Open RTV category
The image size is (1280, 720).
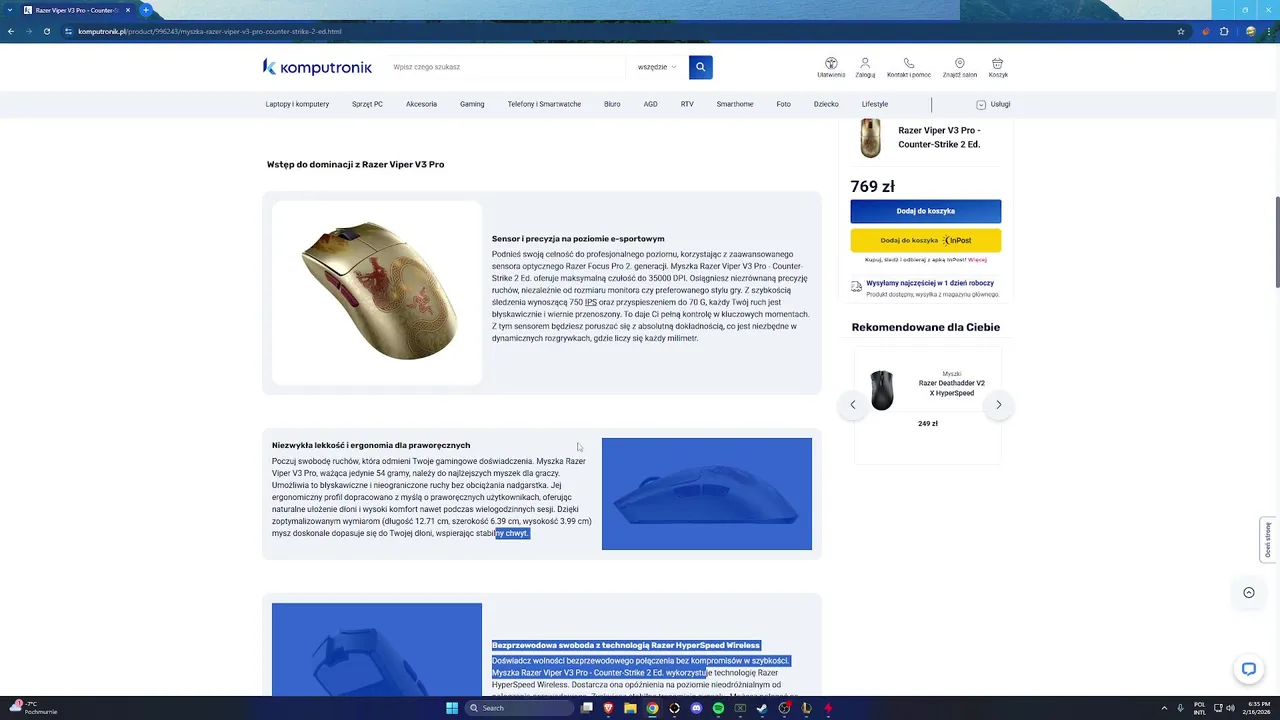click(x=687, y=104)
